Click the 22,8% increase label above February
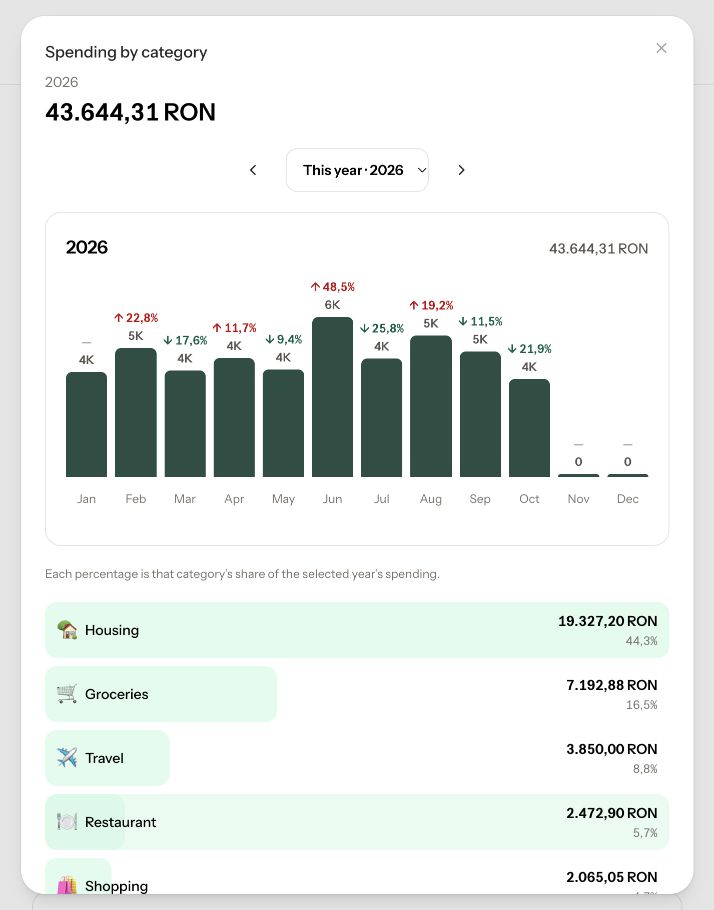The width and height of the screenshot is (714, 910). tap(136, 318)
